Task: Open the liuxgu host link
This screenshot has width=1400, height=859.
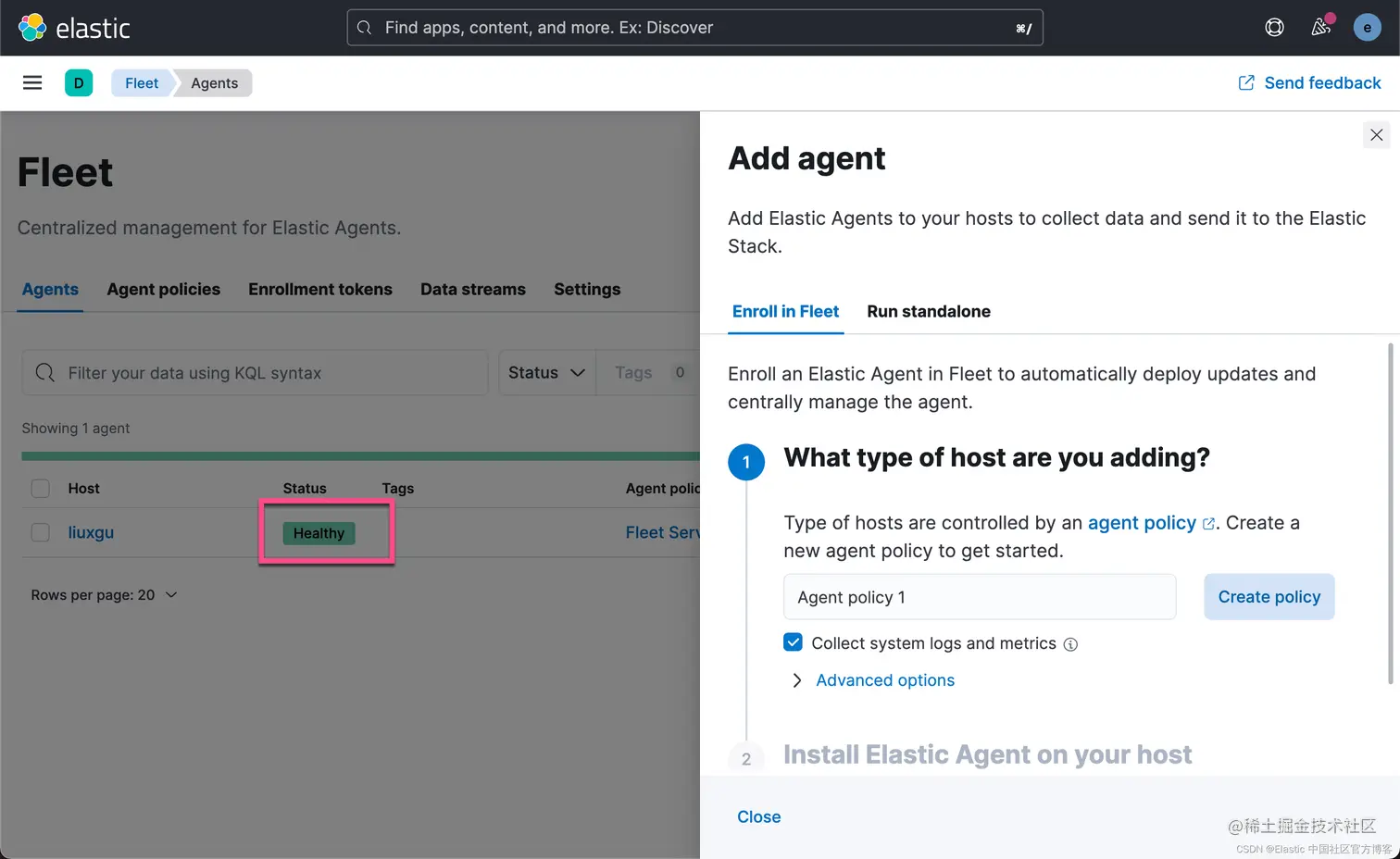Action: [91, 532]
